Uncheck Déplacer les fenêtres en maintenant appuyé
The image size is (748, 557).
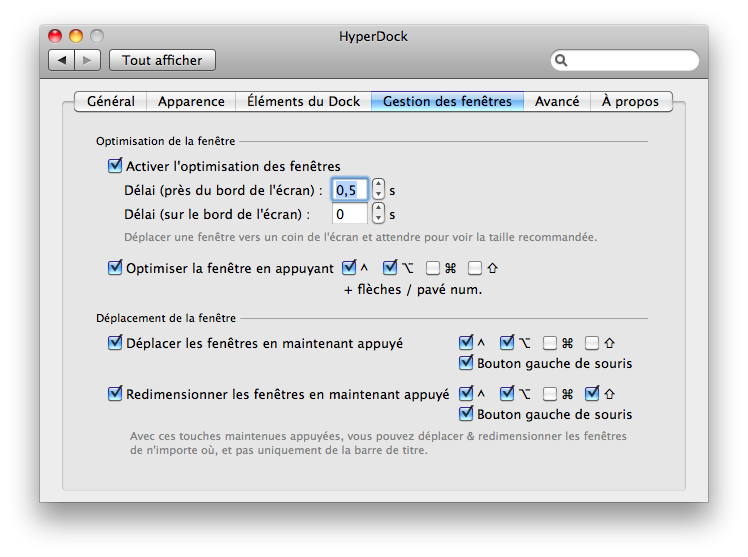[114, 343]
